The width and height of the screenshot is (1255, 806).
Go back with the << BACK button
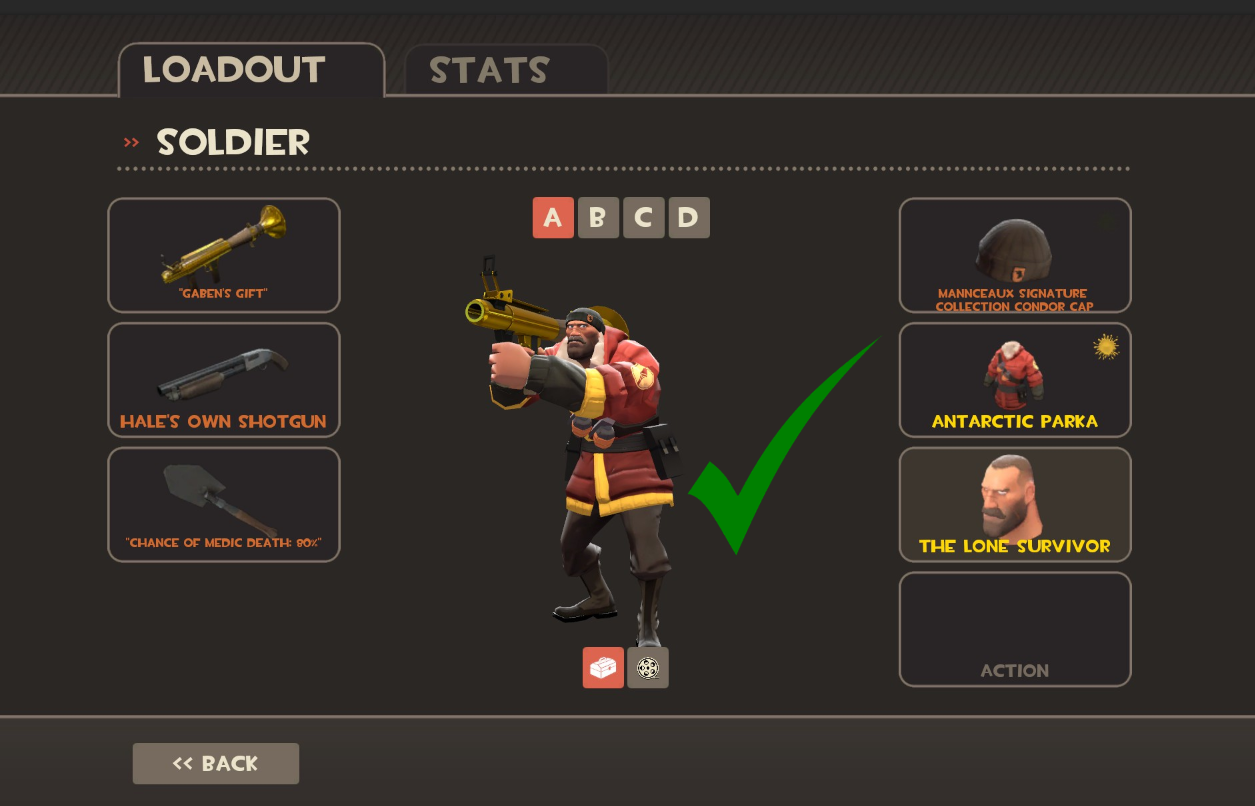click(216, 763)
